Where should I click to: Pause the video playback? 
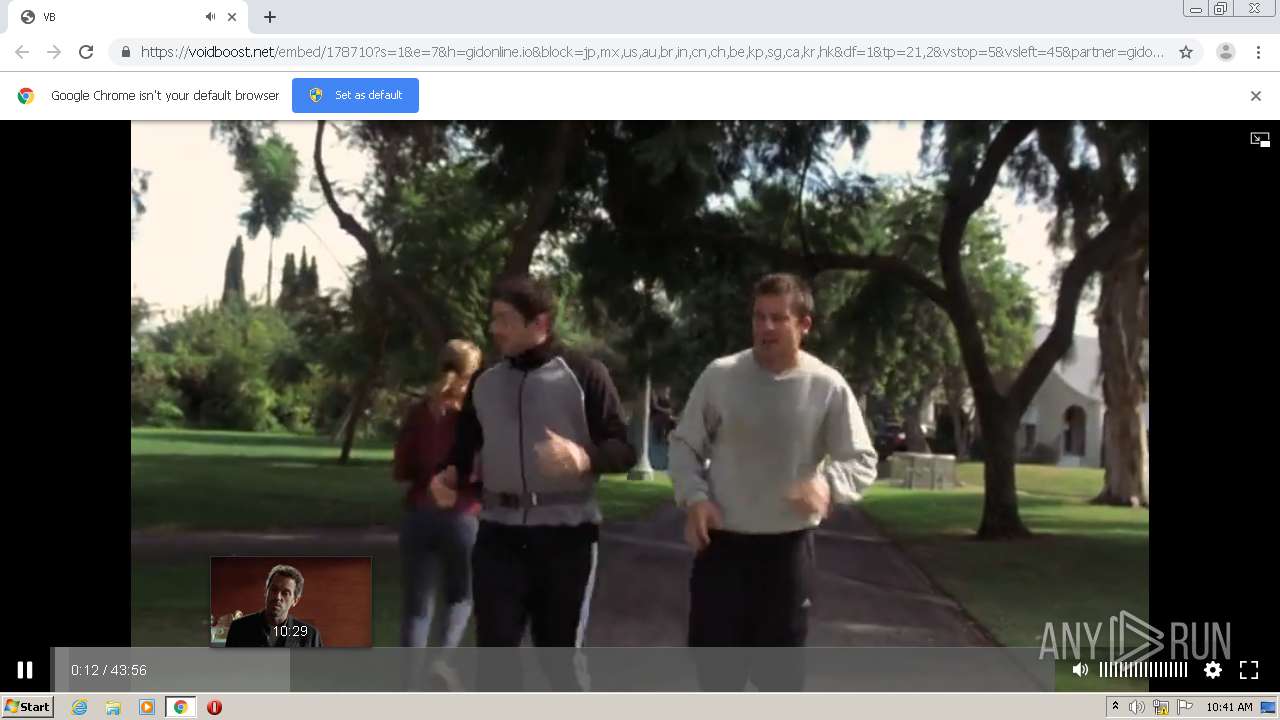pyautogui.click(x=25, y=670)
